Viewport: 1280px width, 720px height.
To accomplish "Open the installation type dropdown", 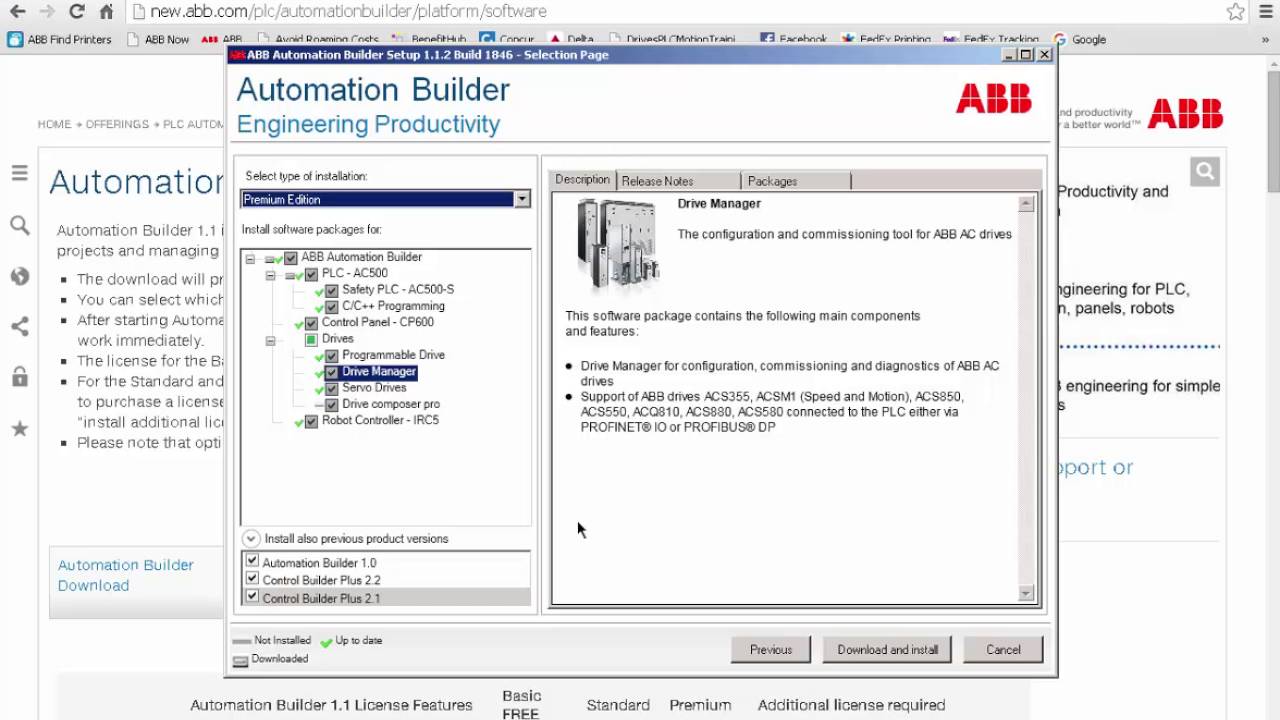I will point(522,199).
